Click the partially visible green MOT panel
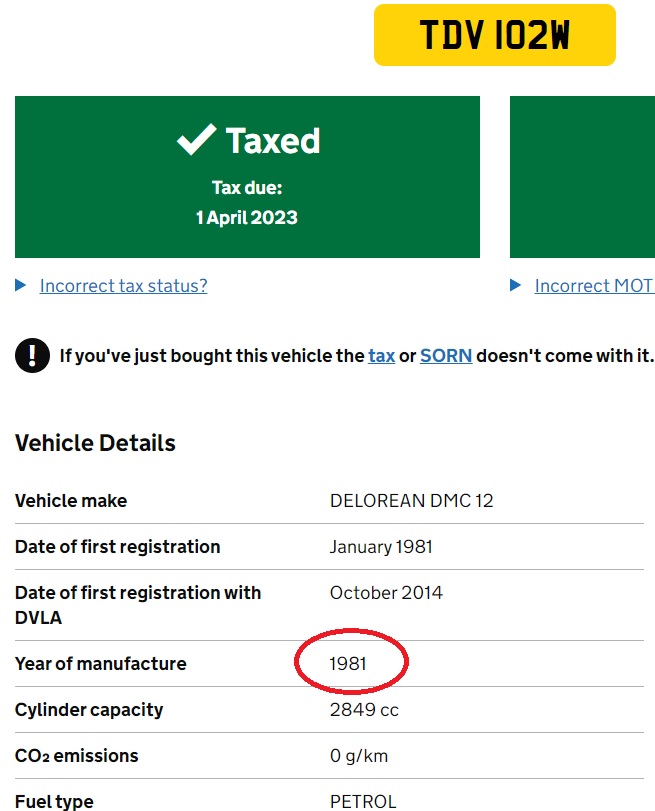Screen dimensions: 655x811 pyautogui.click(x=582, y=177)
